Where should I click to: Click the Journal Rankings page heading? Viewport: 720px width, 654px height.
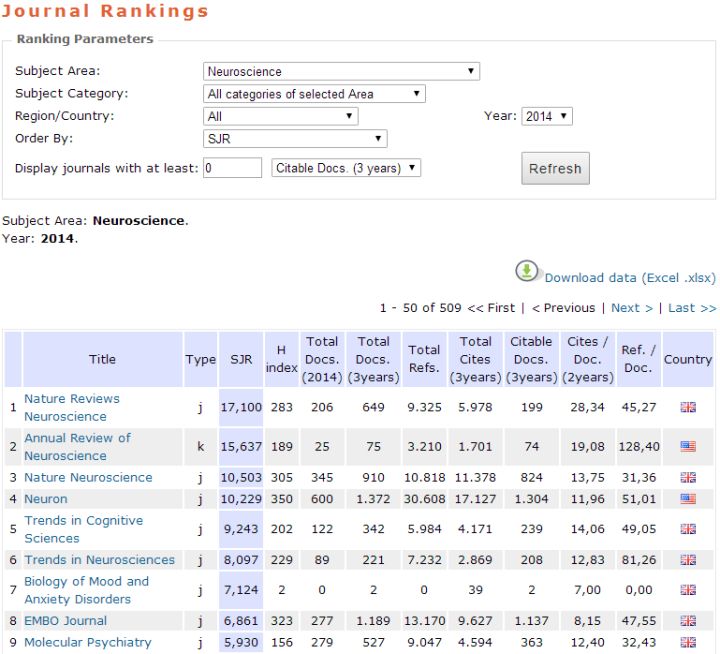pyautogui.click(x=105, y=11)
